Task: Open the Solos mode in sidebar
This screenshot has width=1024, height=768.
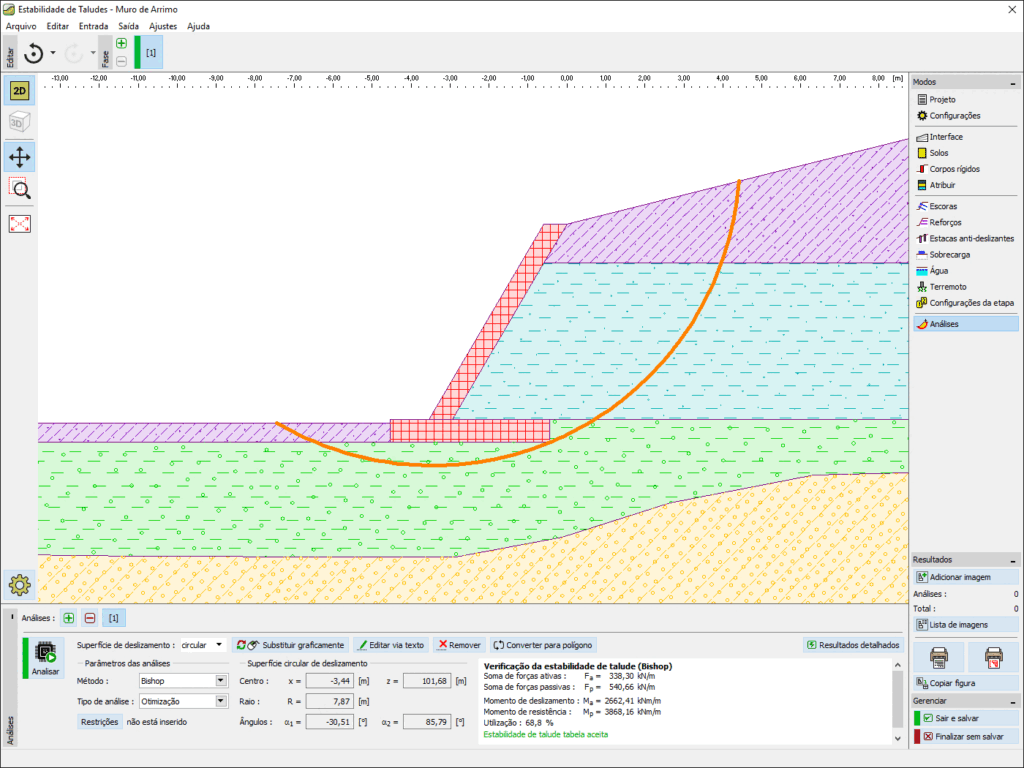Action: pyautogui.click(x=938, y=153)
